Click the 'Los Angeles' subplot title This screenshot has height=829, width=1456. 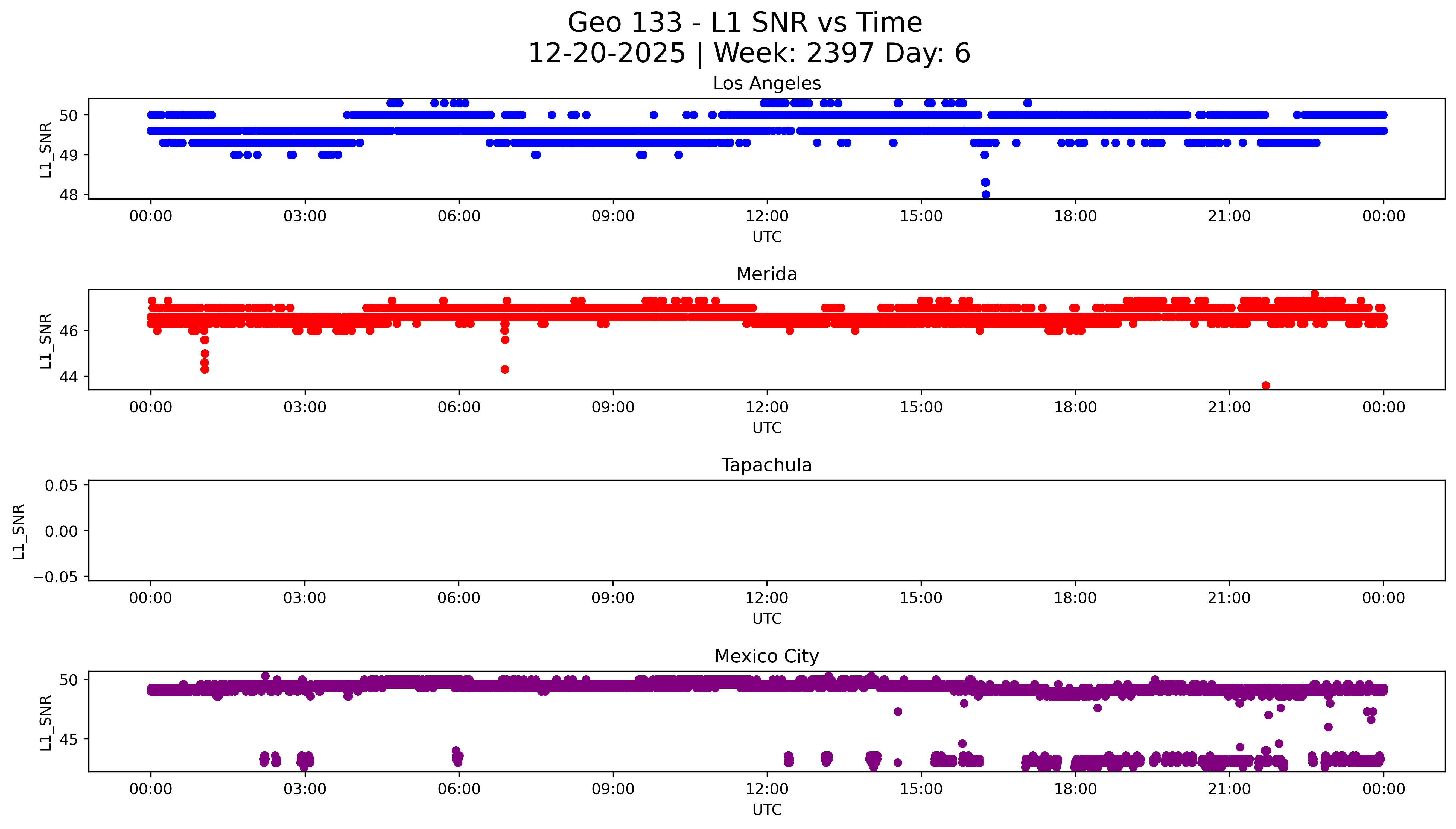pyautogui.click(x=766, y=84)
